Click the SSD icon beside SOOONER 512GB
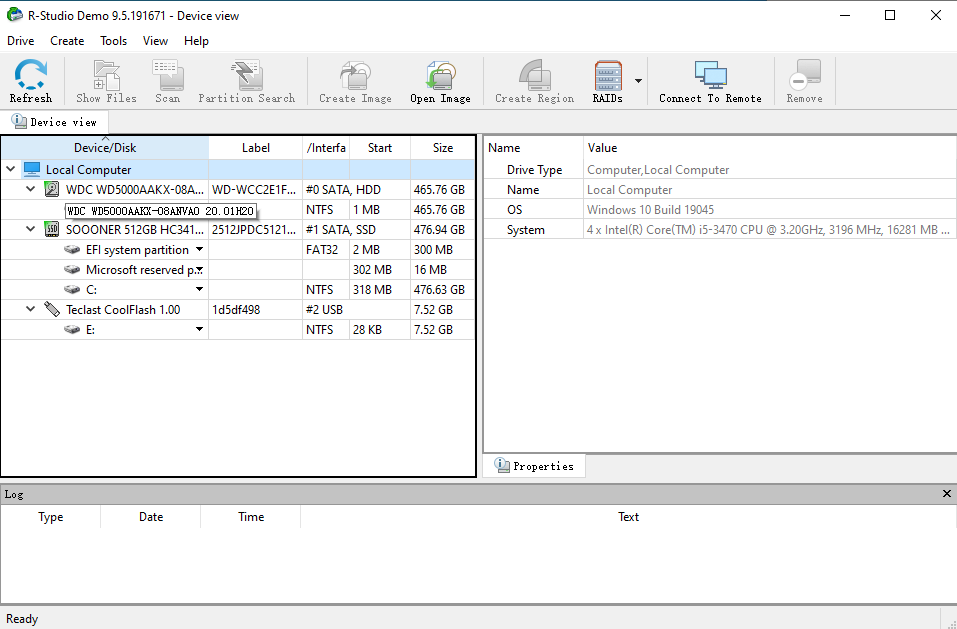The height and width of the screenshot is (629, 957). tap(51, 229)
